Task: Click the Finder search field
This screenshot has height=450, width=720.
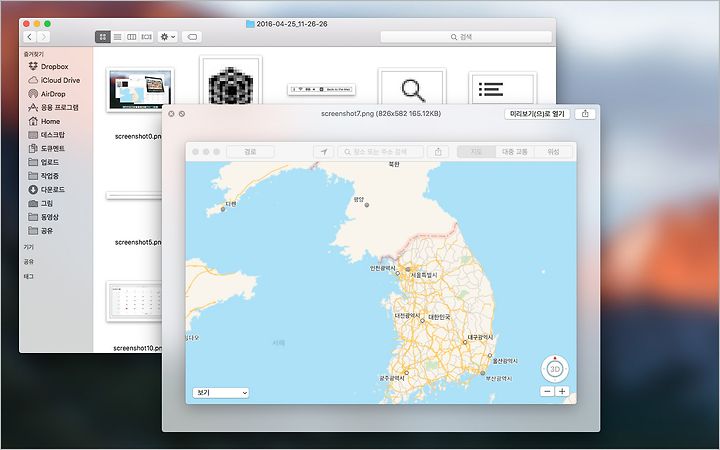Action: coord(466,37)
